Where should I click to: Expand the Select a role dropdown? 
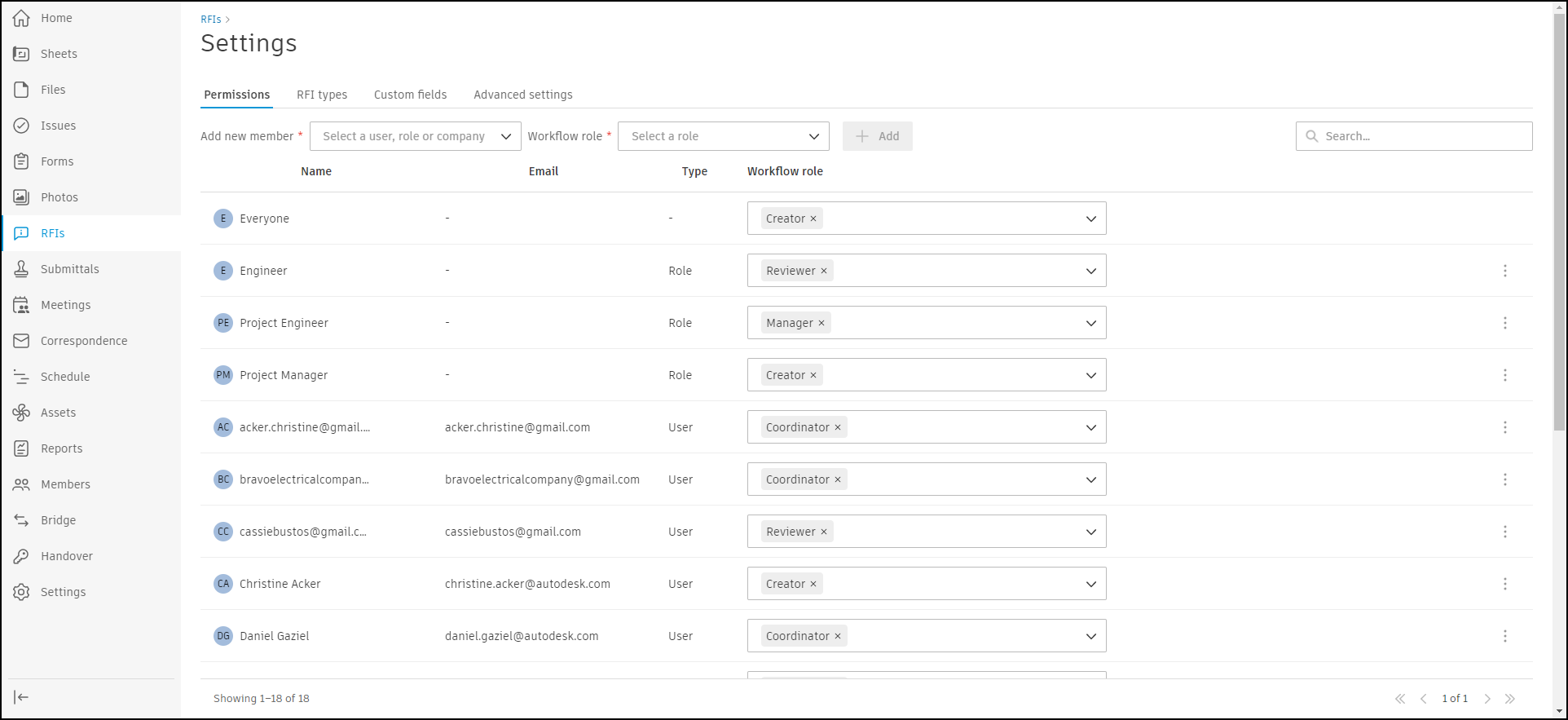724,136
